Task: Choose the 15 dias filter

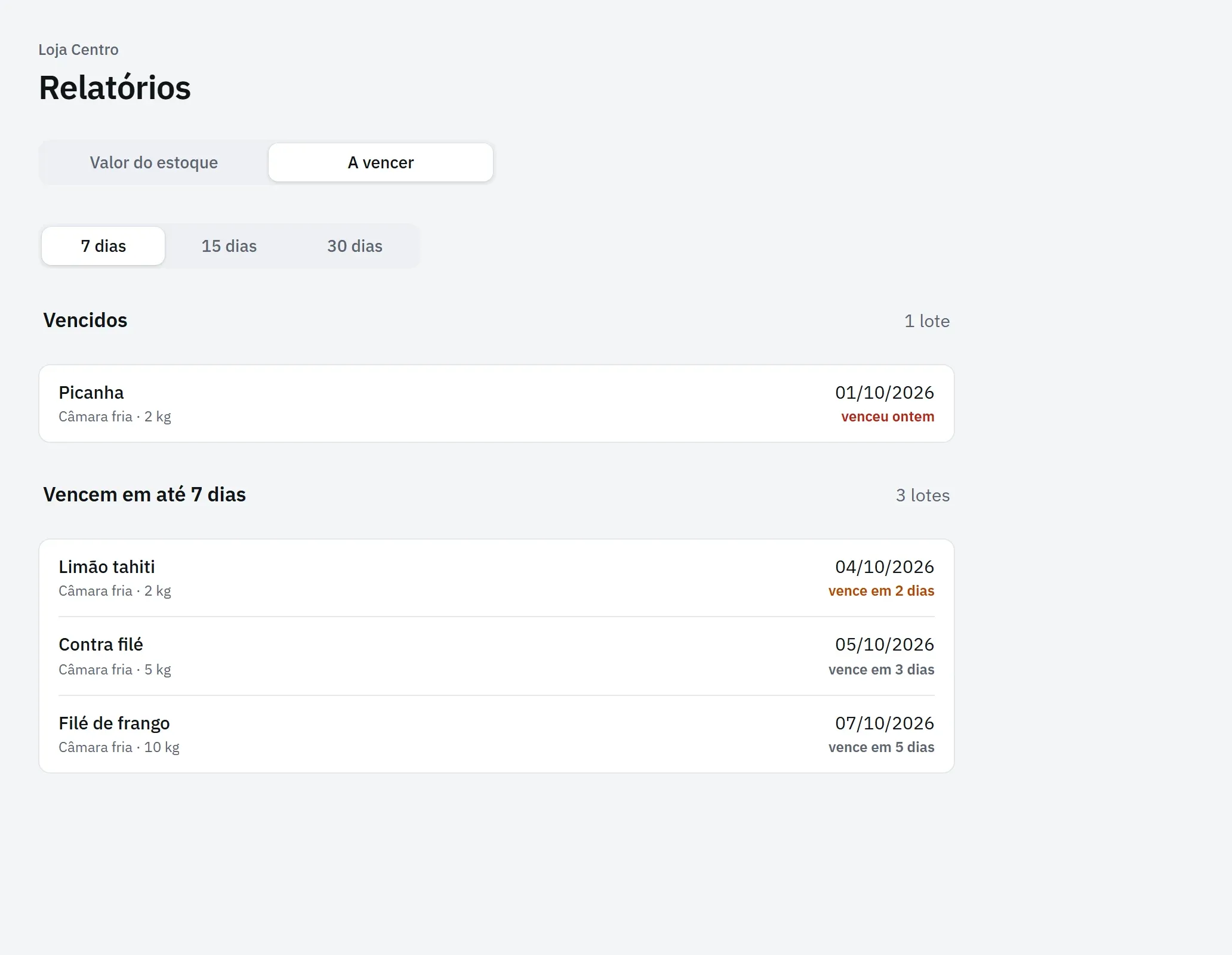Action: coord(229,246)
